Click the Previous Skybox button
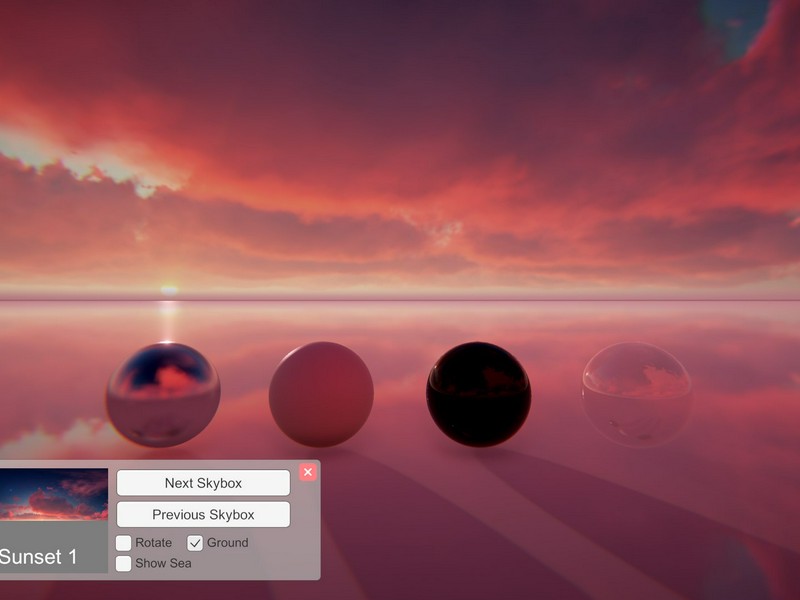 [203, 514]
